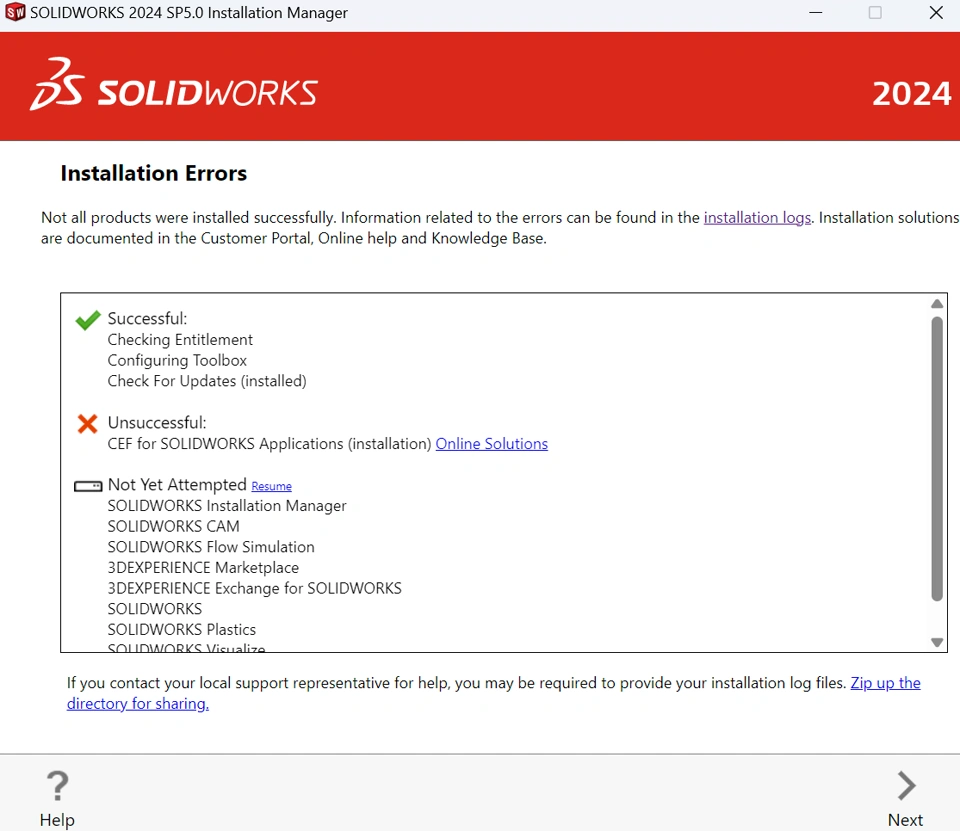Screen dimensions: 960x831
Task: Click the SOLIDWORKS logo in banner
Action: (x=174, y=85)
